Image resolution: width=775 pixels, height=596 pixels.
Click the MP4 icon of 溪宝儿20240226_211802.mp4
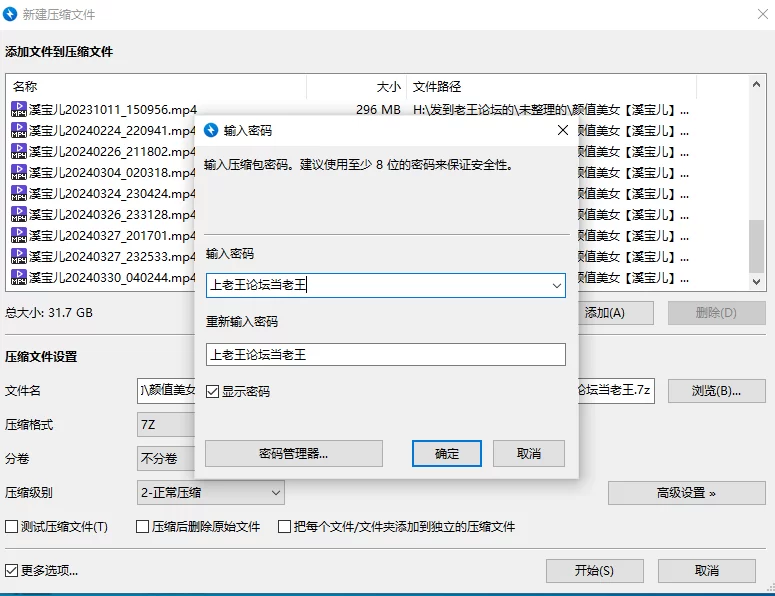coord(19,151)
